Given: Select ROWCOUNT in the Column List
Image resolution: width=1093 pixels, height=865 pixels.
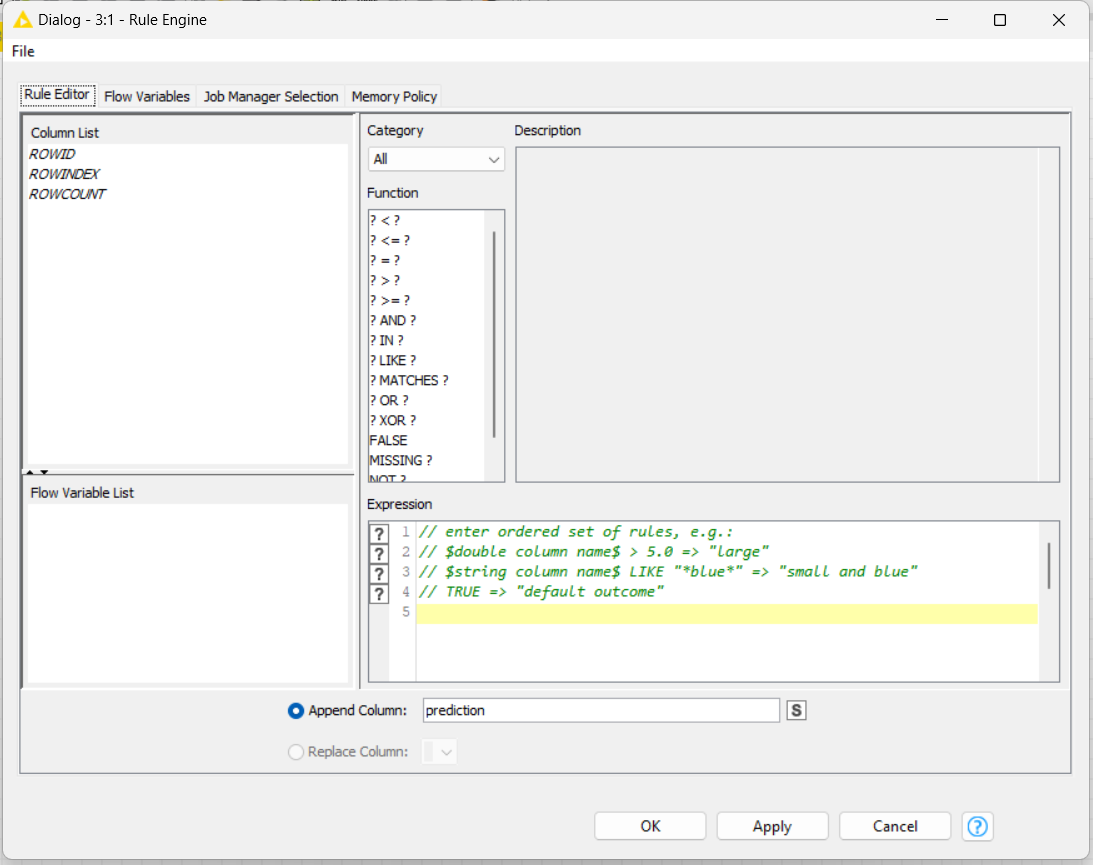Looking at the screenshot, I should click(67, 194).
